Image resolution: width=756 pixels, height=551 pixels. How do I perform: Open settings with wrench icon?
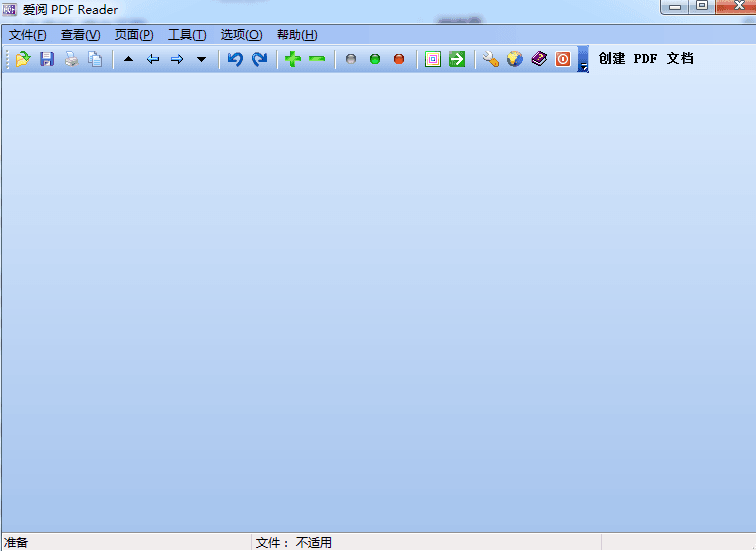[490, 59]
